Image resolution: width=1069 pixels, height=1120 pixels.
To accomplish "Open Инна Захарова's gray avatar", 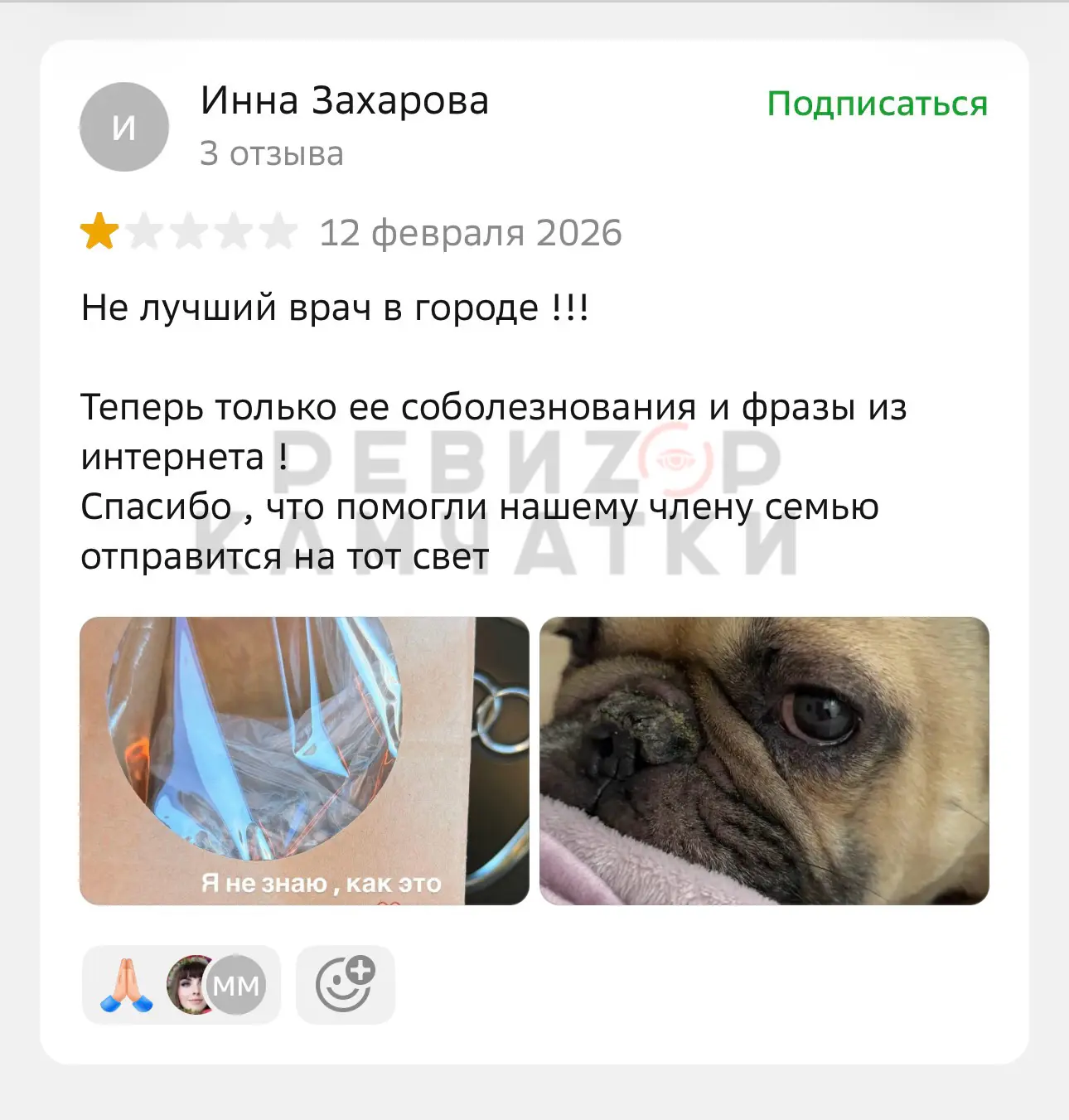I will 124,127.
